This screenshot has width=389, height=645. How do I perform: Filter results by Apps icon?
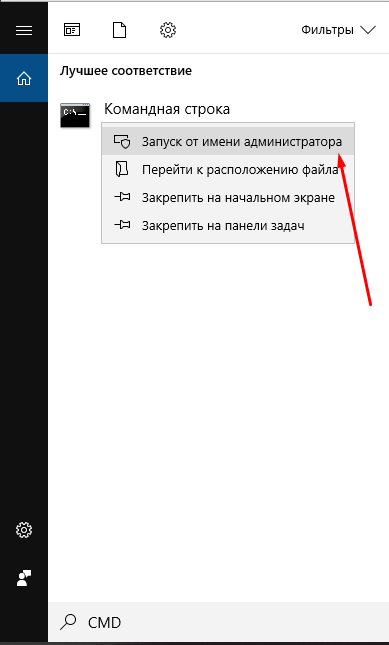72,30
